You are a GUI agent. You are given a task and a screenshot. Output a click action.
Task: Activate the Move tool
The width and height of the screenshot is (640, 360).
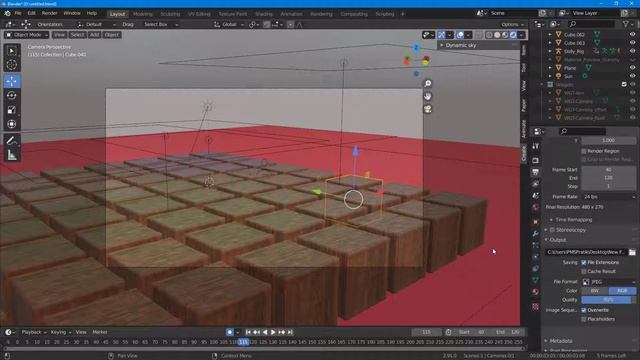(x=12, y=81)
